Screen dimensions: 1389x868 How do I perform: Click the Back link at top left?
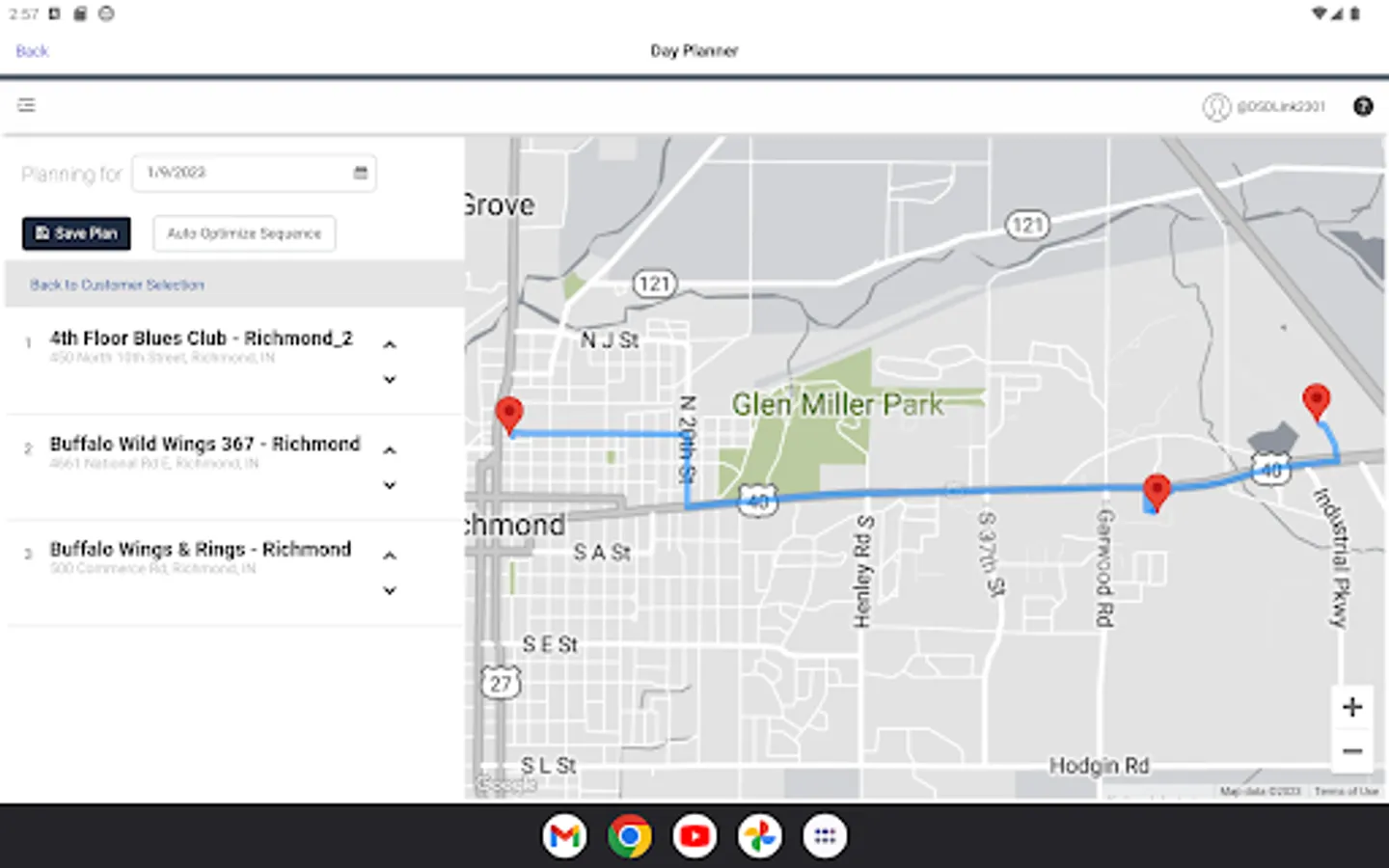[32, 51]
